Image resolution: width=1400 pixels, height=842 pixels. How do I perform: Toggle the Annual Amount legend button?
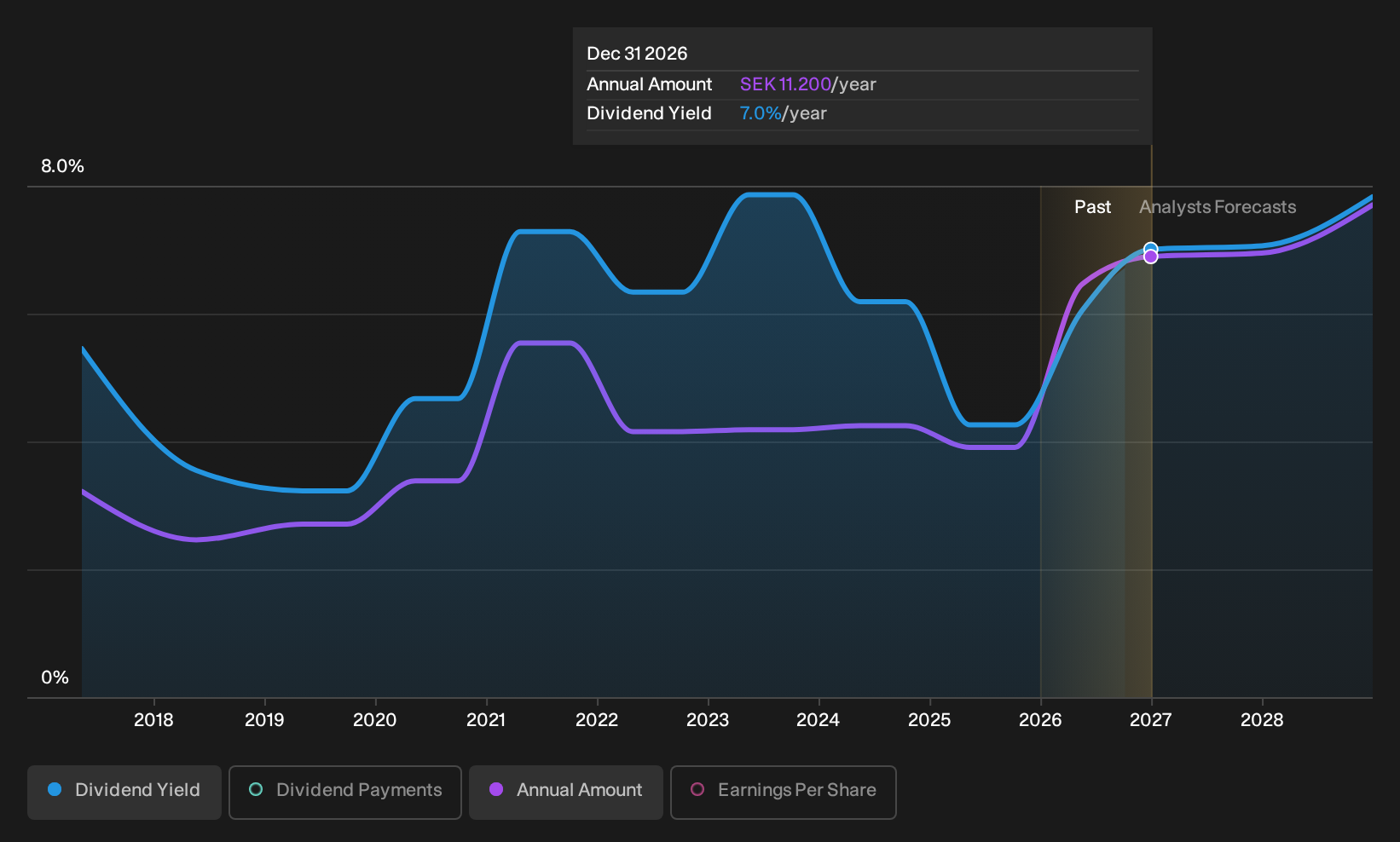[x=566, y=793]
